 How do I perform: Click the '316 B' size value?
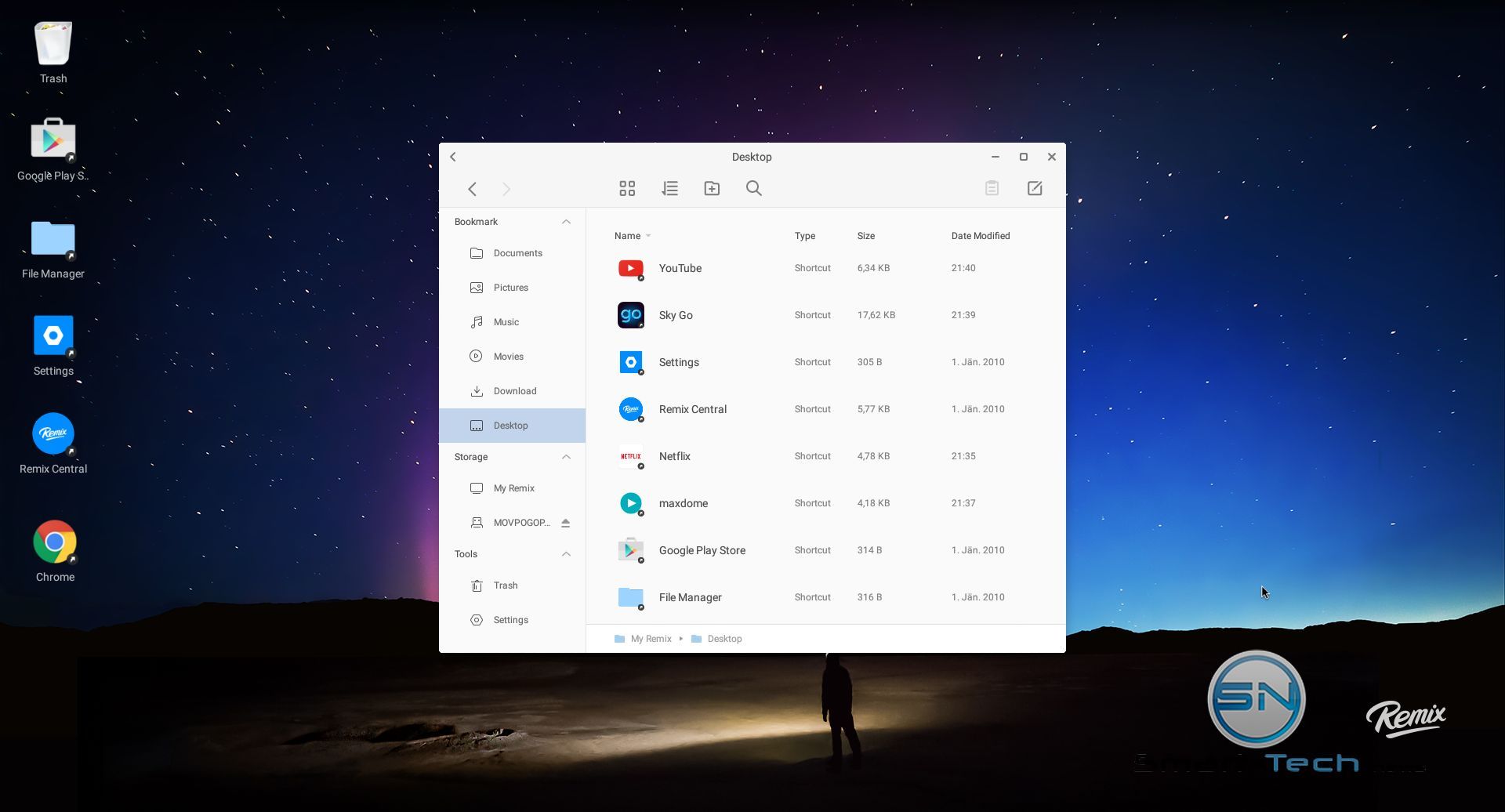click(x=869, y=597)
